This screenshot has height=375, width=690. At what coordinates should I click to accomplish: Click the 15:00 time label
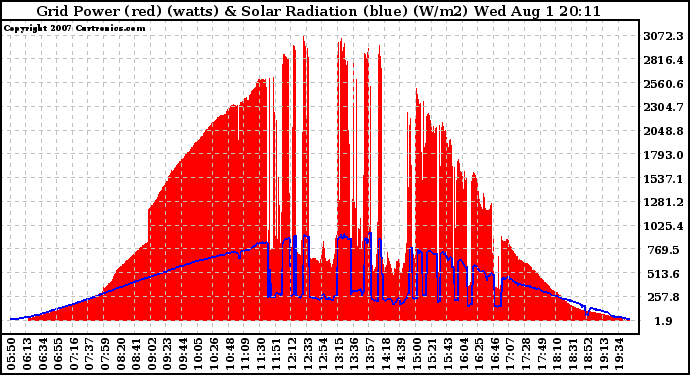click(417, 354)
